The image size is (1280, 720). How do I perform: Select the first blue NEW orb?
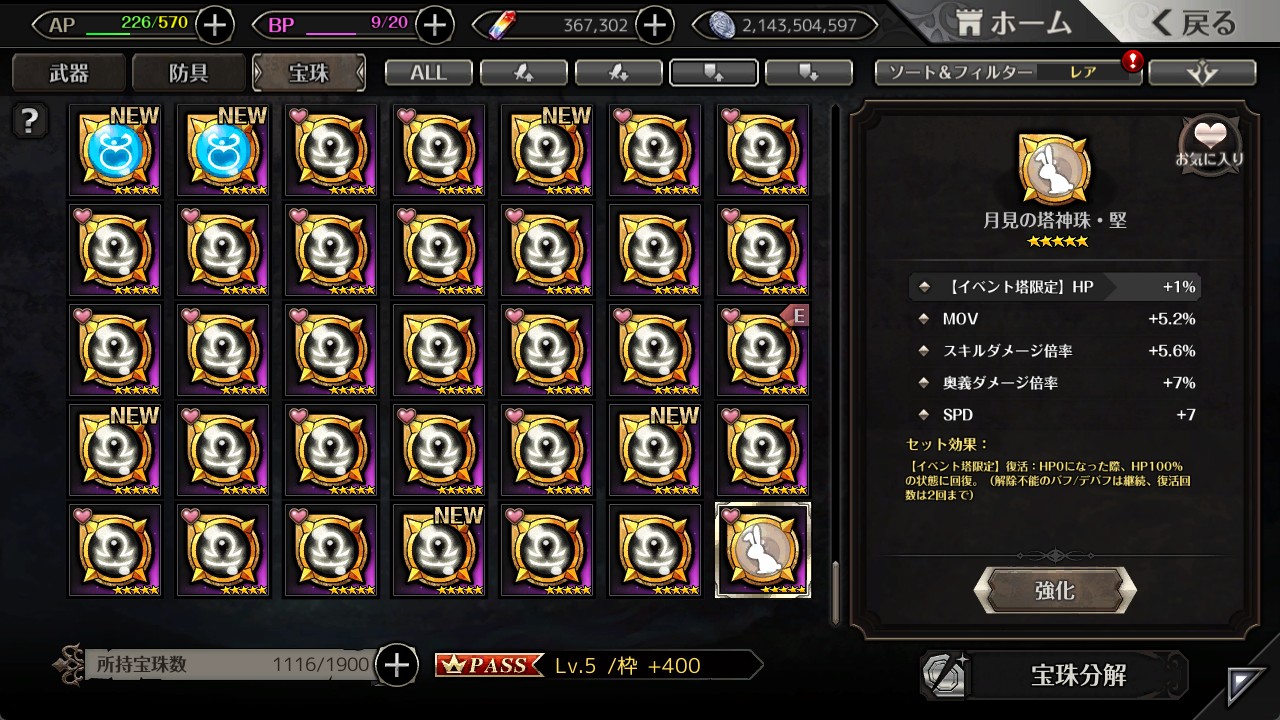115,151
